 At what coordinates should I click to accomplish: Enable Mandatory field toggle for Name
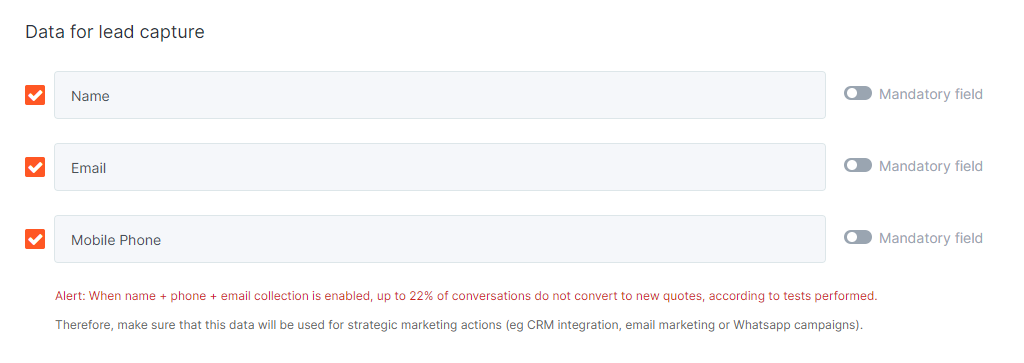click(857, 94)
